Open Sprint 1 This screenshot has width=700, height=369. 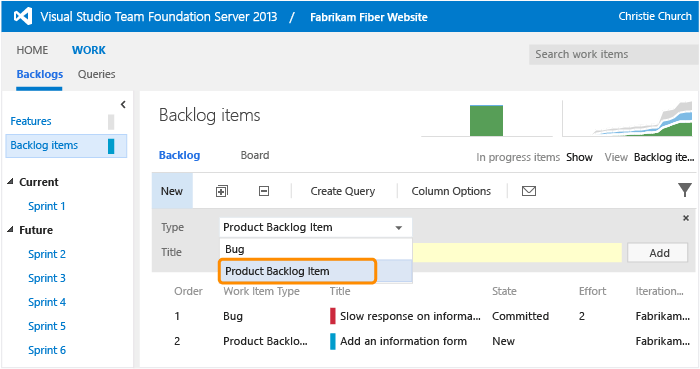click(x=47, y=206)
